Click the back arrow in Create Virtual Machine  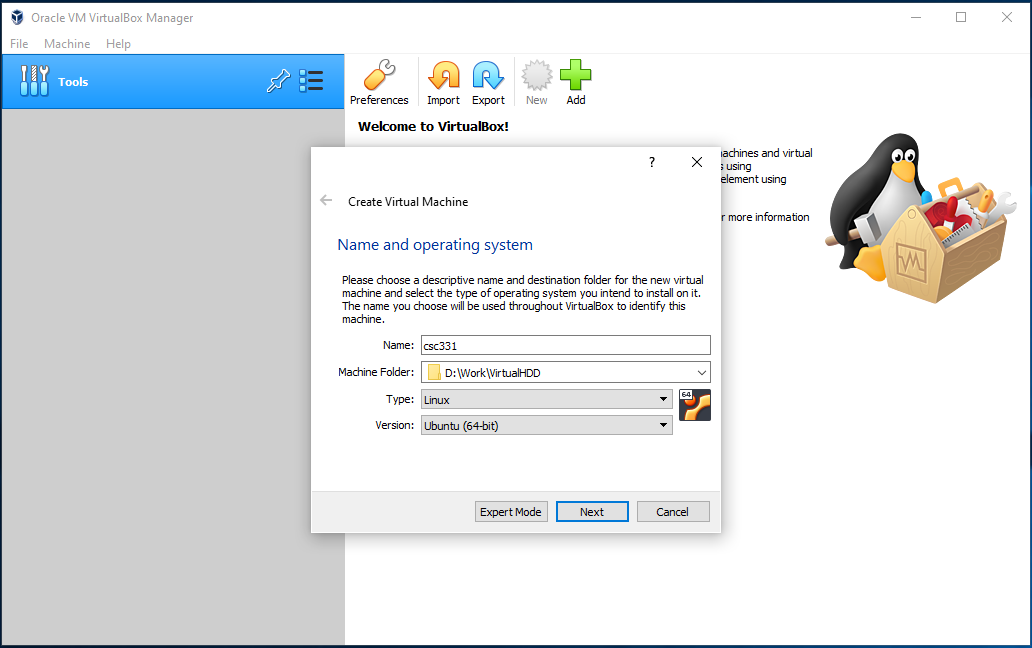coord(326,201)
